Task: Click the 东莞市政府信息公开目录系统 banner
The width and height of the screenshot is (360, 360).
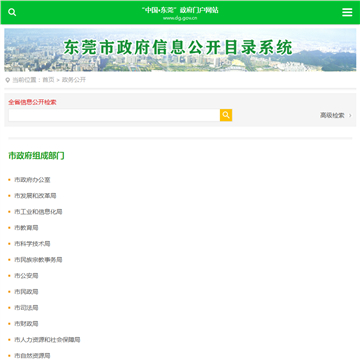Action: click(x=180, y=50)
